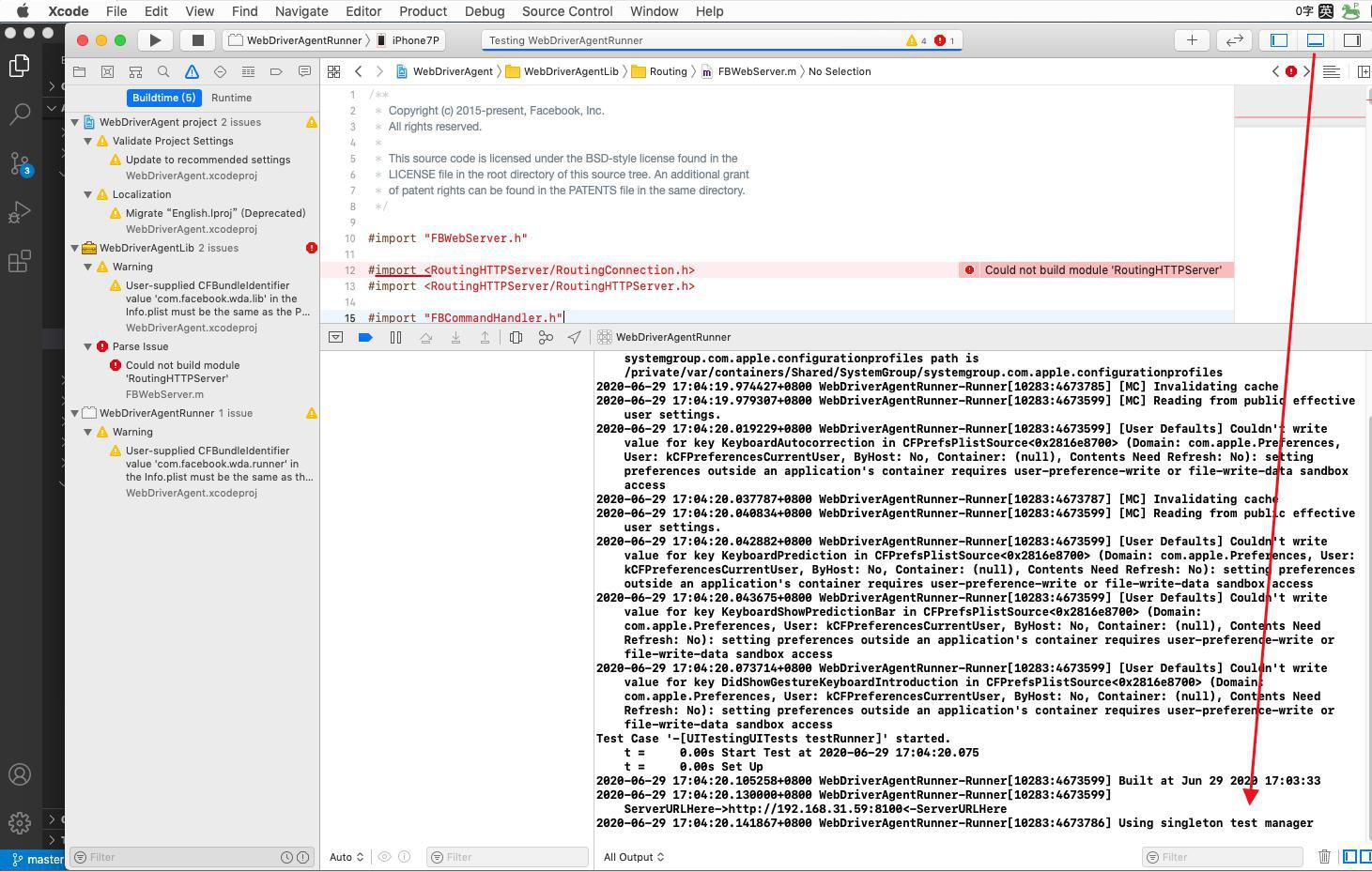This screenshot has width=1372, height=872.
Task: Switch to Buildtime (5) issues
Action: click(163, 98)
